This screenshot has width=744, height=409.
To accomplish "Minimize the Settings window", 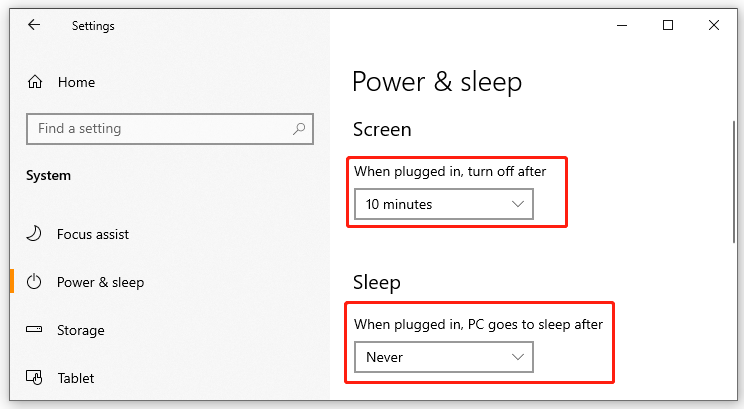I will [x=623, y=26].
